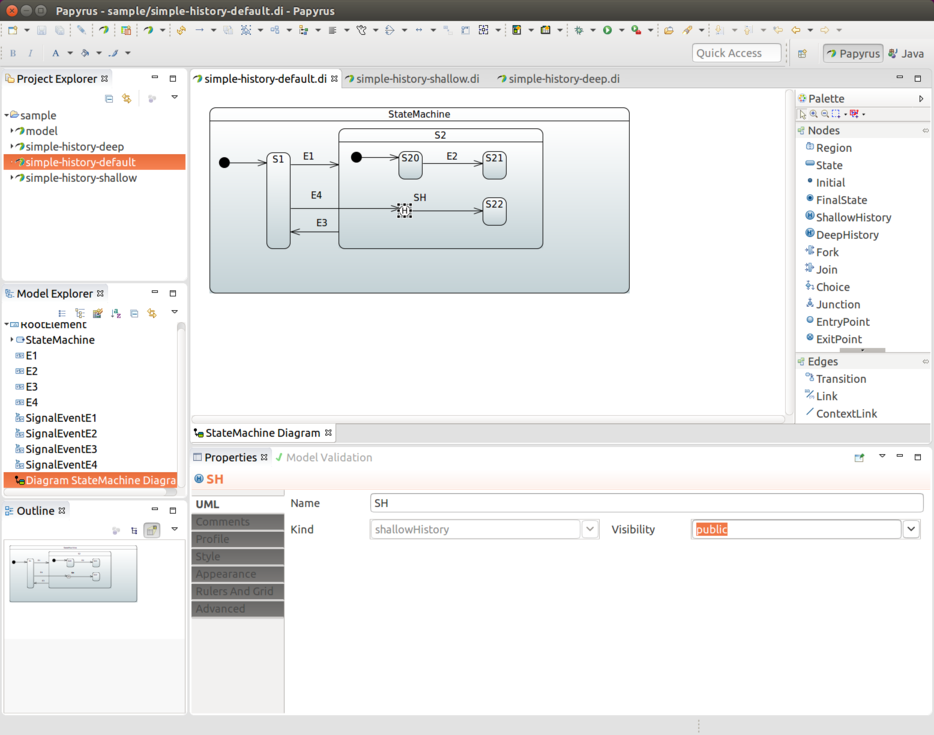Open the Rulers And Grid tab
934x735 pixels.
238,591
